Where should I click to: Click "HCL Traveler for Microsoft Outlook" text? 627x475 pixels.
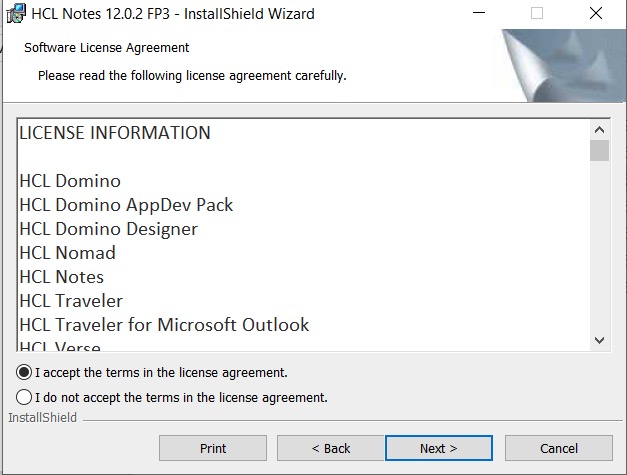point(164,325)
